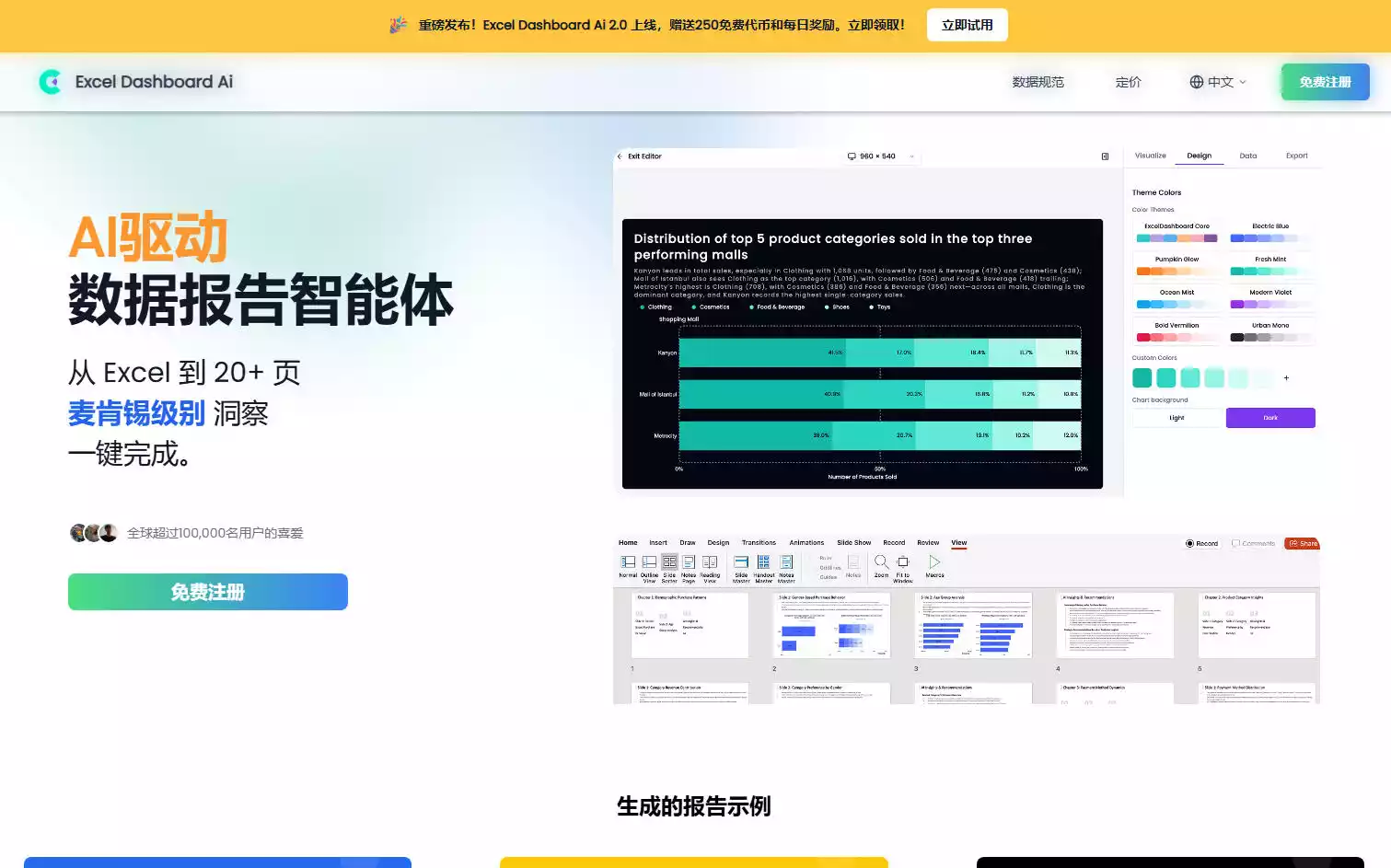The width and height of the screenshot is (1391, 868).
Task: Select slide thumbnail number 3
Action: point(974,625)
